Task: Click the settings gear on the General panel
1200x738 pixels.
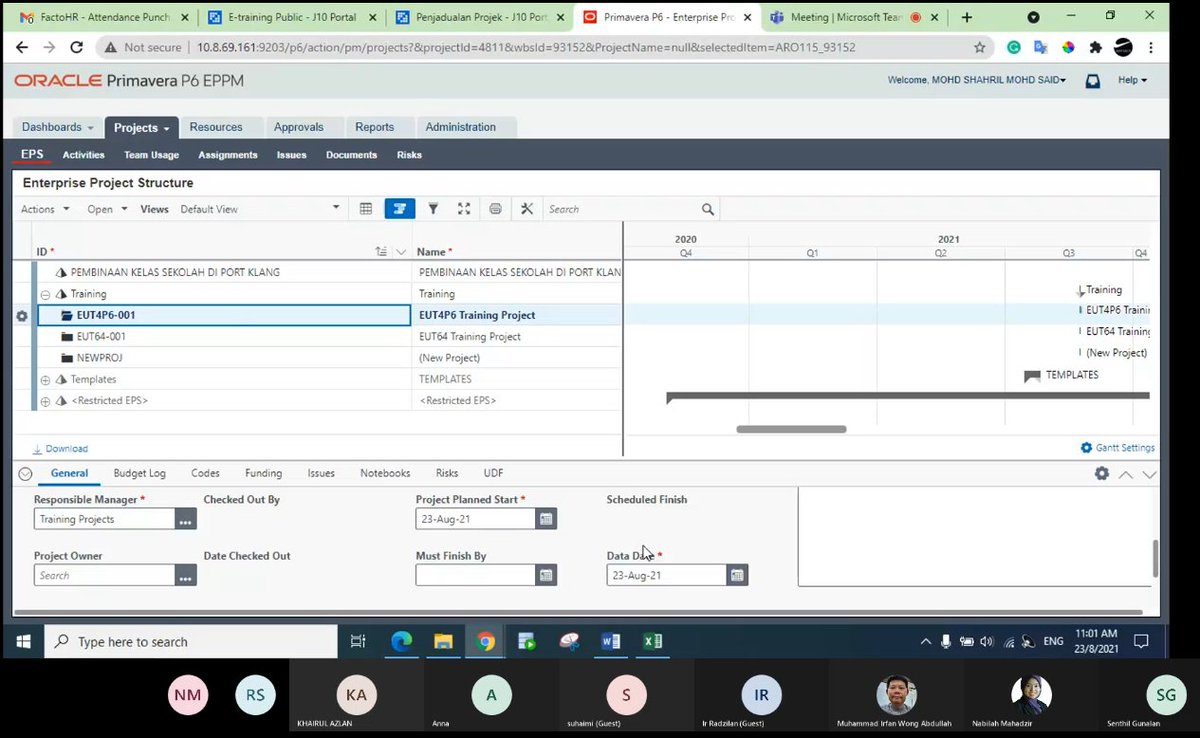Action: click(x=1101, y=473)
